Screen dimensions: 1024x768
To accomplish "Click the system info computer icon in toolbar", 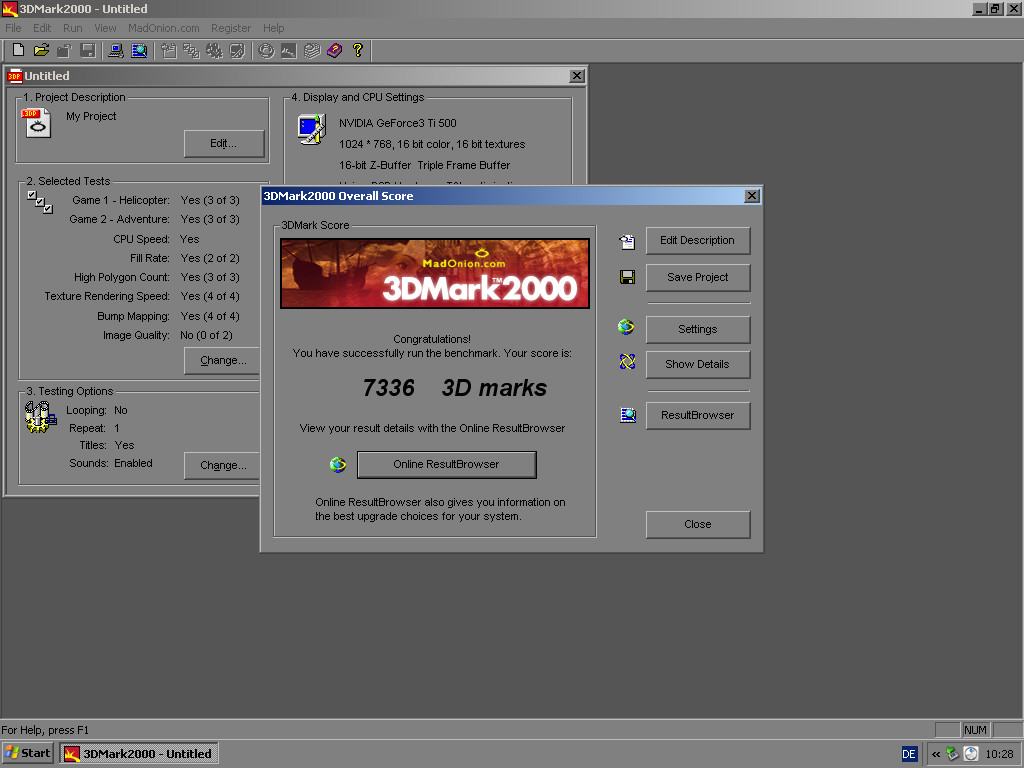I will click(116, 50).
